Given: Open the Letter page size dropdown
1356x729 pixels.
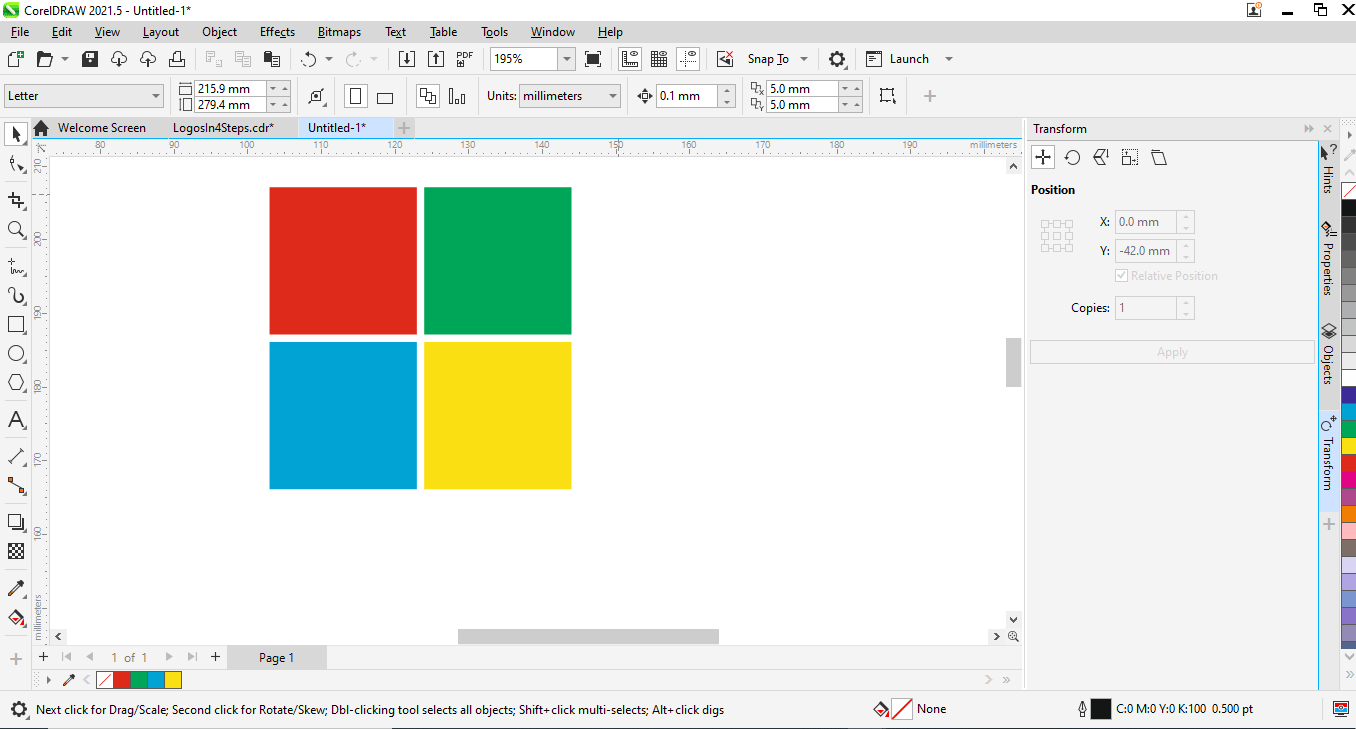Looking at the screenshot, I should click(156, 96).
